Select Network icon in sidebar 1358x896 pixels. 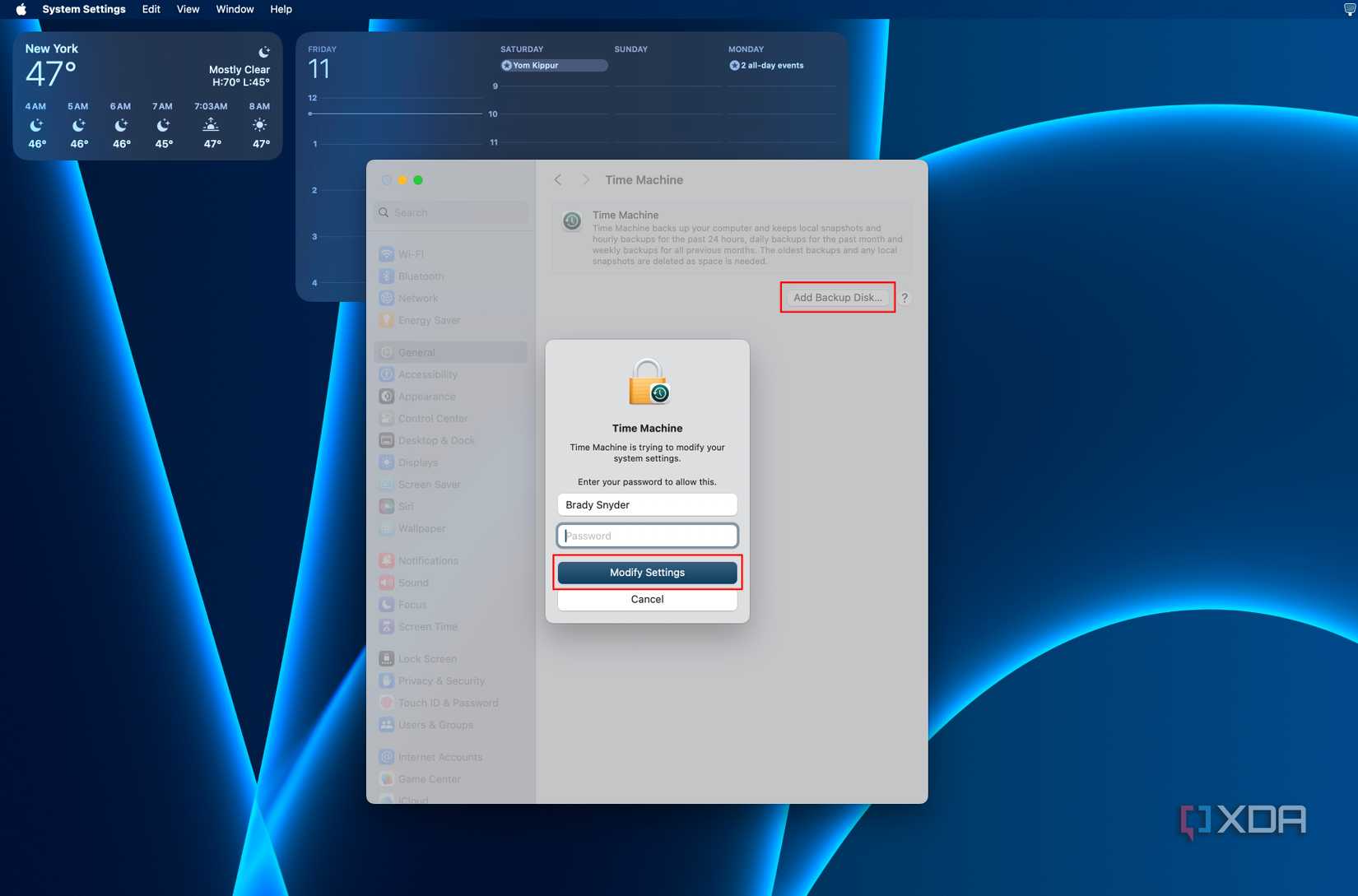[x=386, y=298]
